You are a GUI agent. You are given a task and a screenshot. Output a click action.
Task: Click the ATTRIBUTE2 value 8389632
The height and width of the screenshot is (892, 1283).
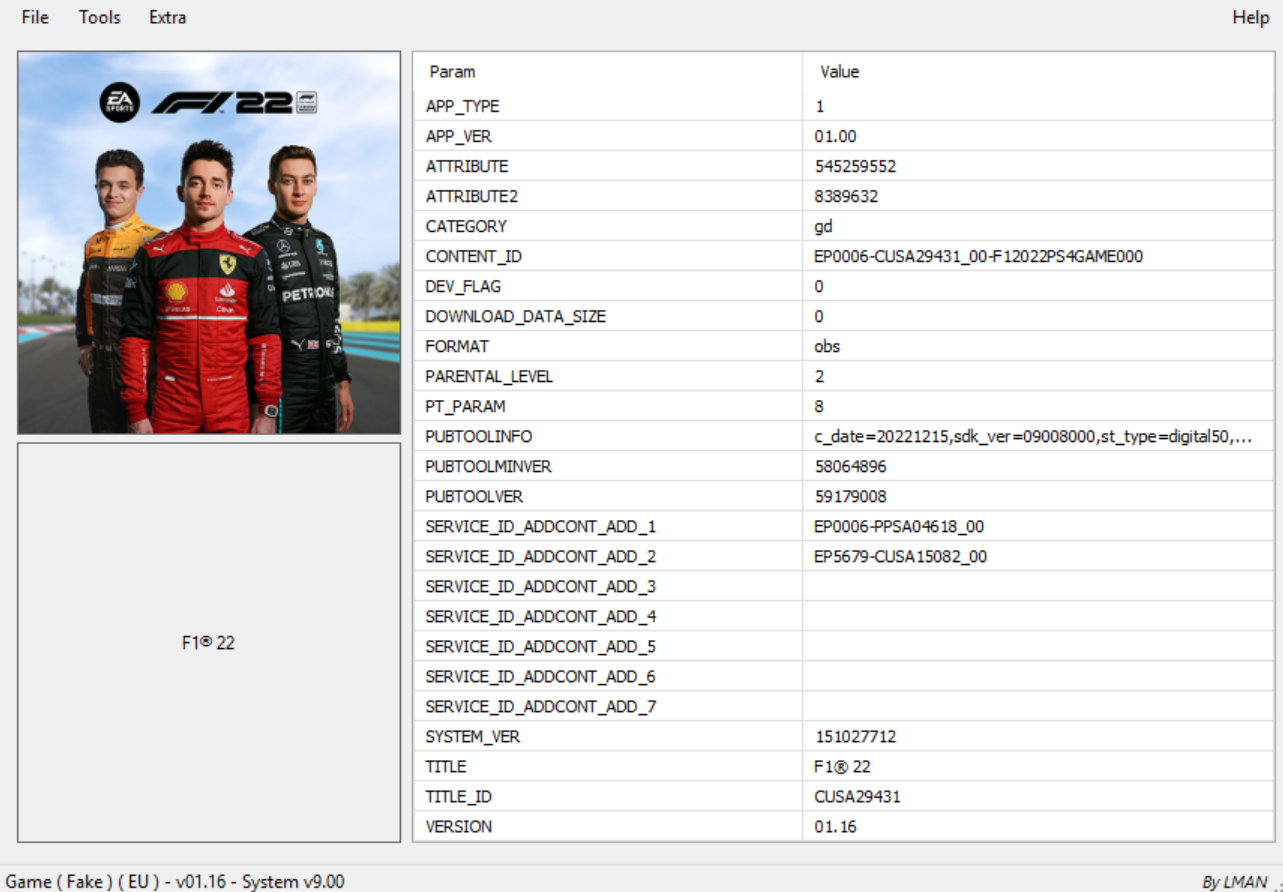(846, 196)
